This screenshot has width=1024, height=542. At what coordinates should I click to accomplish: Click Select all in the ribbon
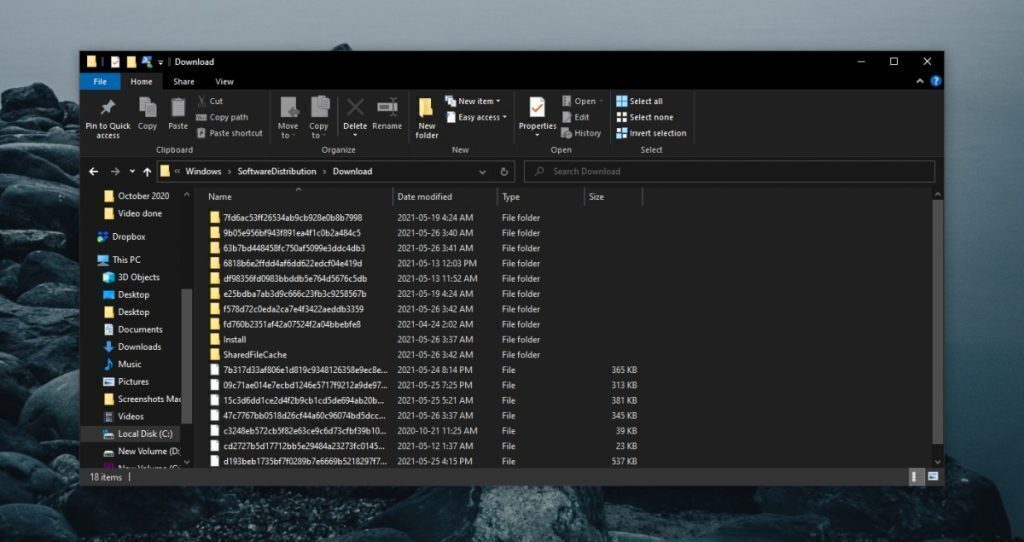pyautogui.click(x=645, y=101)
